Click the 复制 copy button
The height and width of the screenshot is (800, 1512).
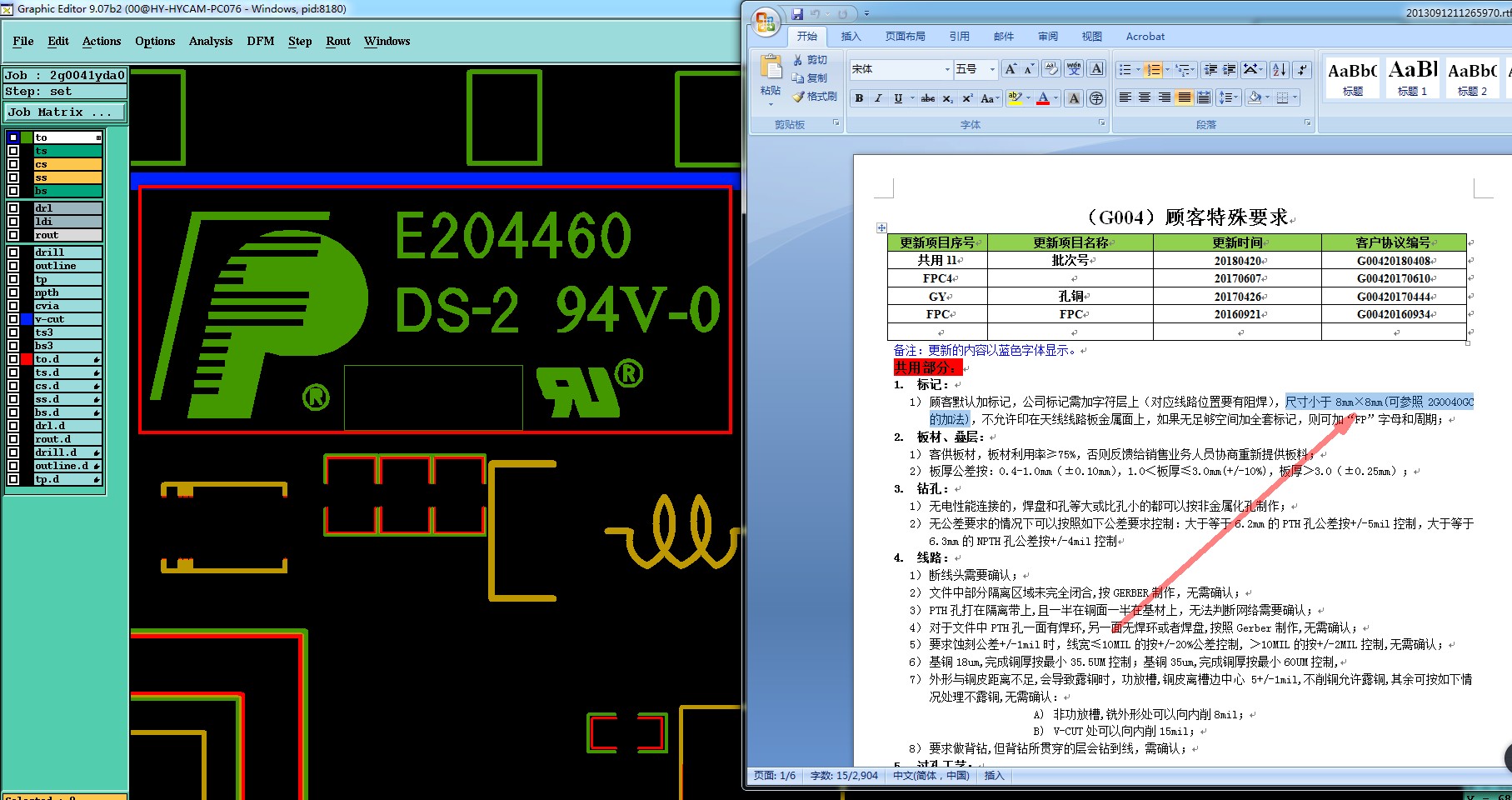click(x=810, y=78)
